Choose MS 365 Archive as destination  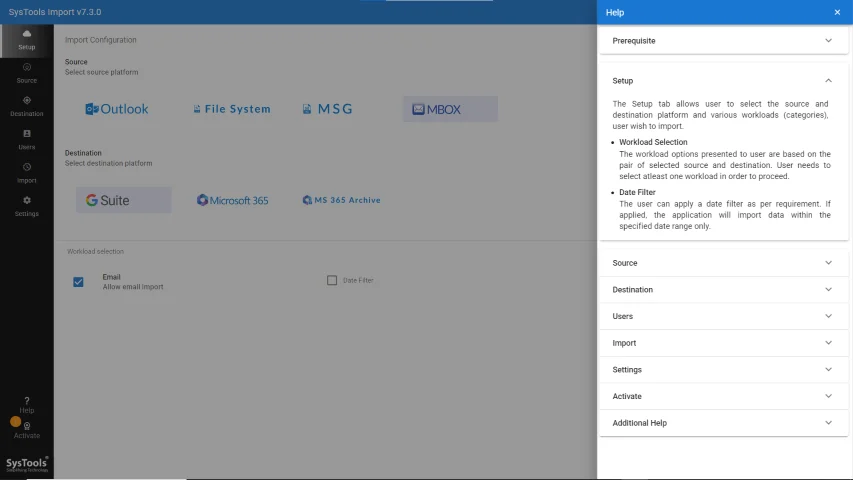[341, 200]
